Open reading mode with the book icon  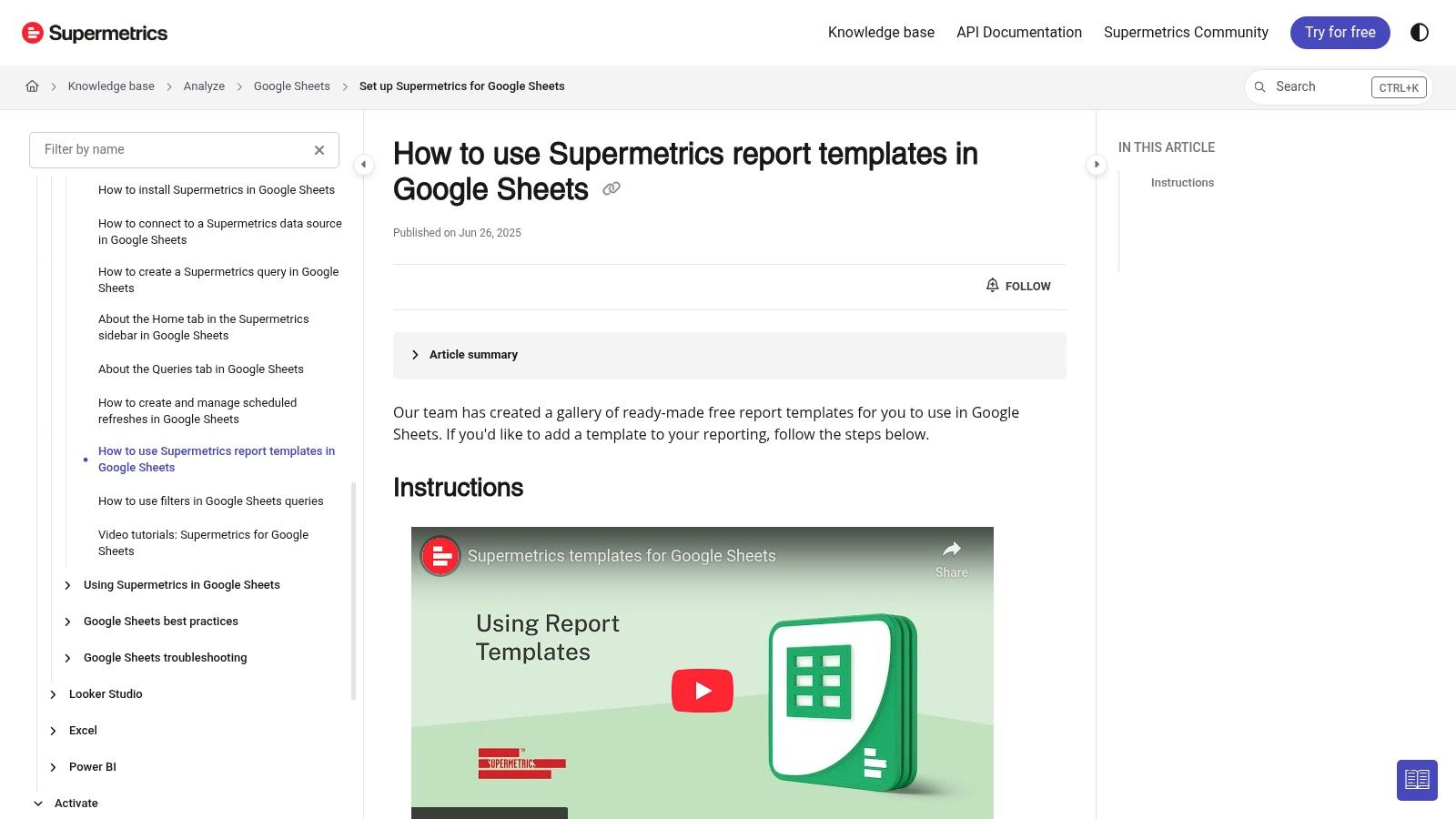(x=1417, y=780)
